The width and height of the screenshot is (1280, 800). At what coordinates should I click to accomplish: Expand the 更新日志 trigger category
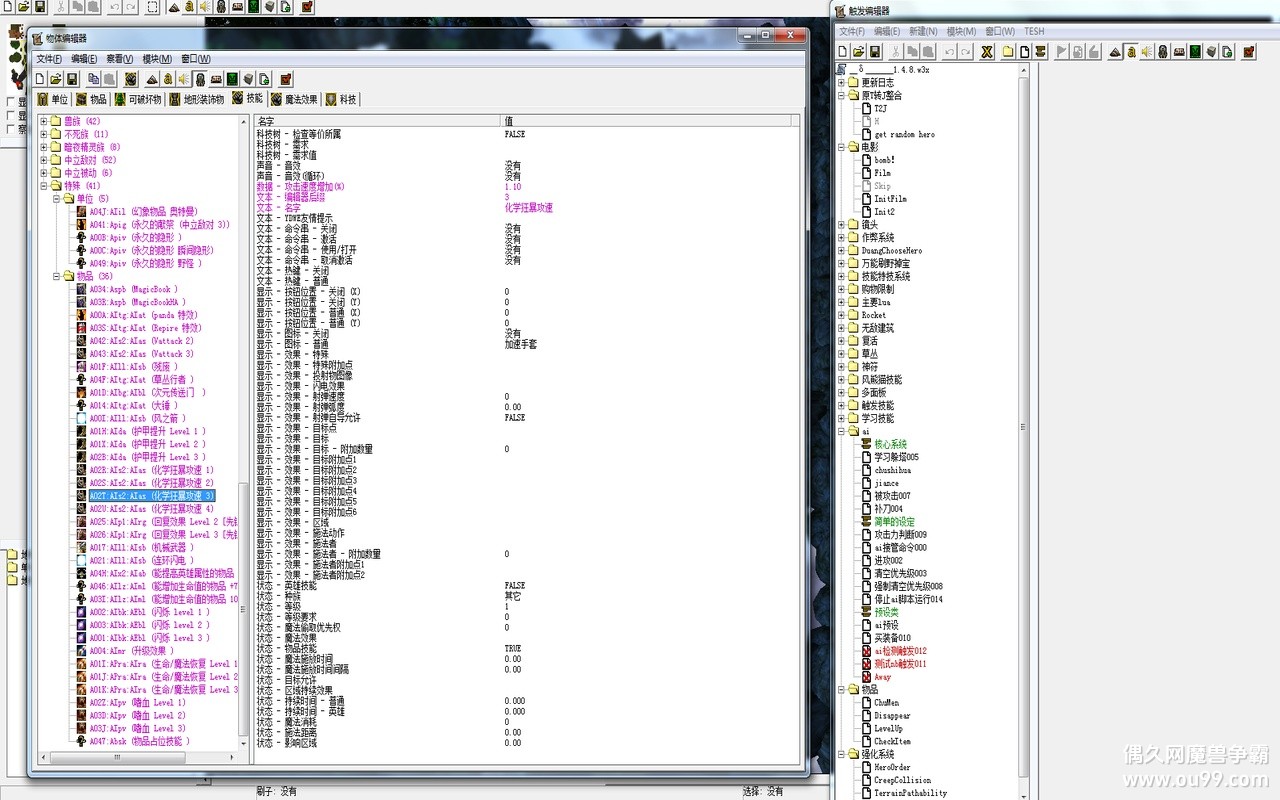pyautogui.click(x=842, y=83)
